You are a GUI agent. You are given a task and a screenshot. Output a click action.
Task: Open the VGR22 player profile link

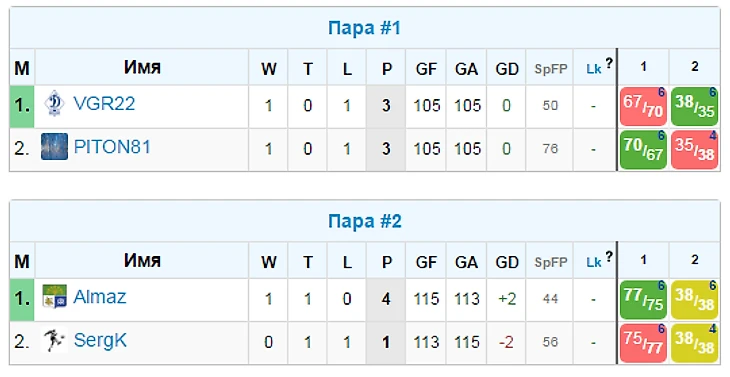pos(104,103)
